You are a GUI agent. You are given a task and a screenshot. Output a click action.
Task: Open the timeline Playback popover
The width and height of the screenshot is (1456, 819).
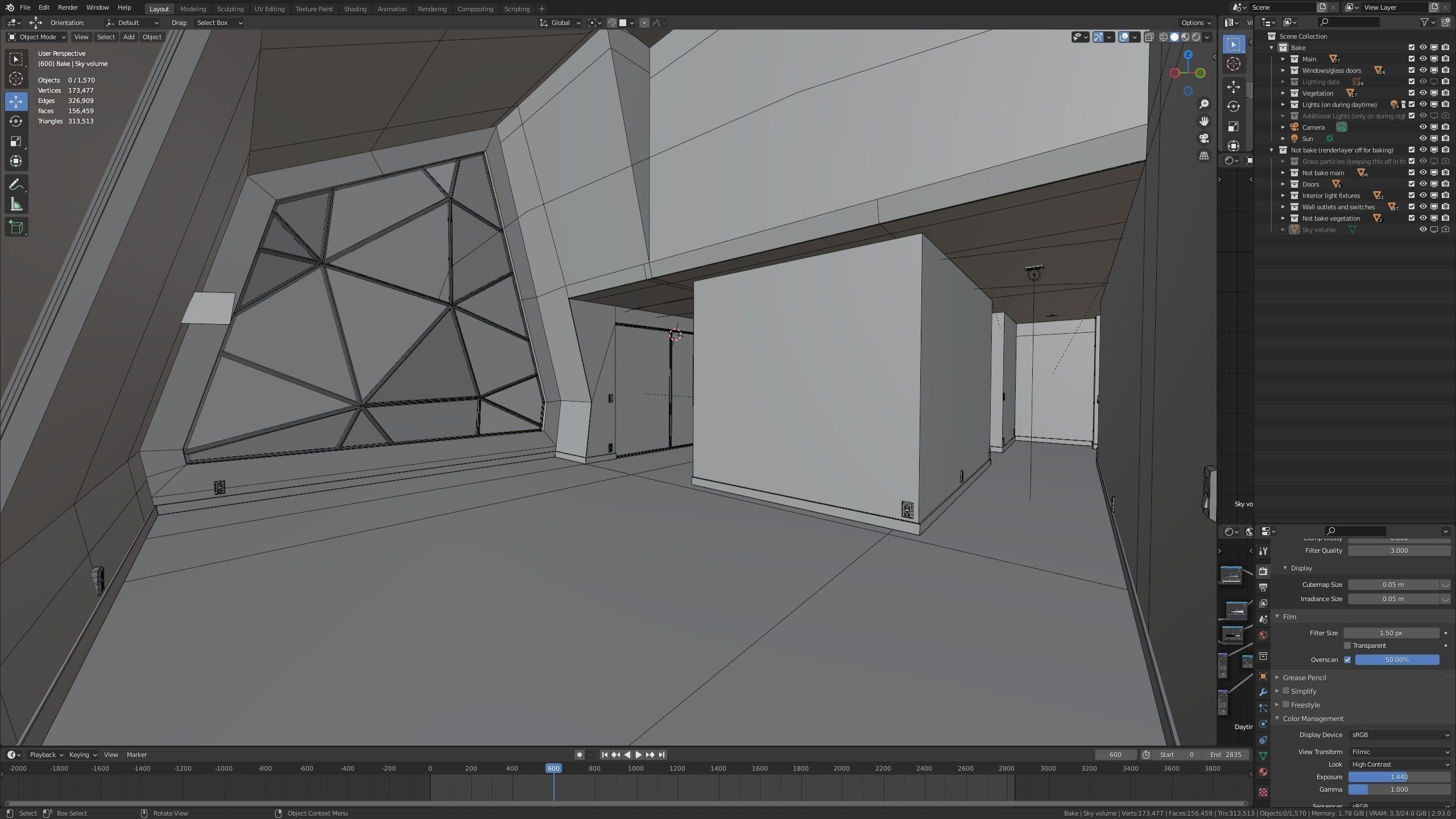tap(46, 755)
